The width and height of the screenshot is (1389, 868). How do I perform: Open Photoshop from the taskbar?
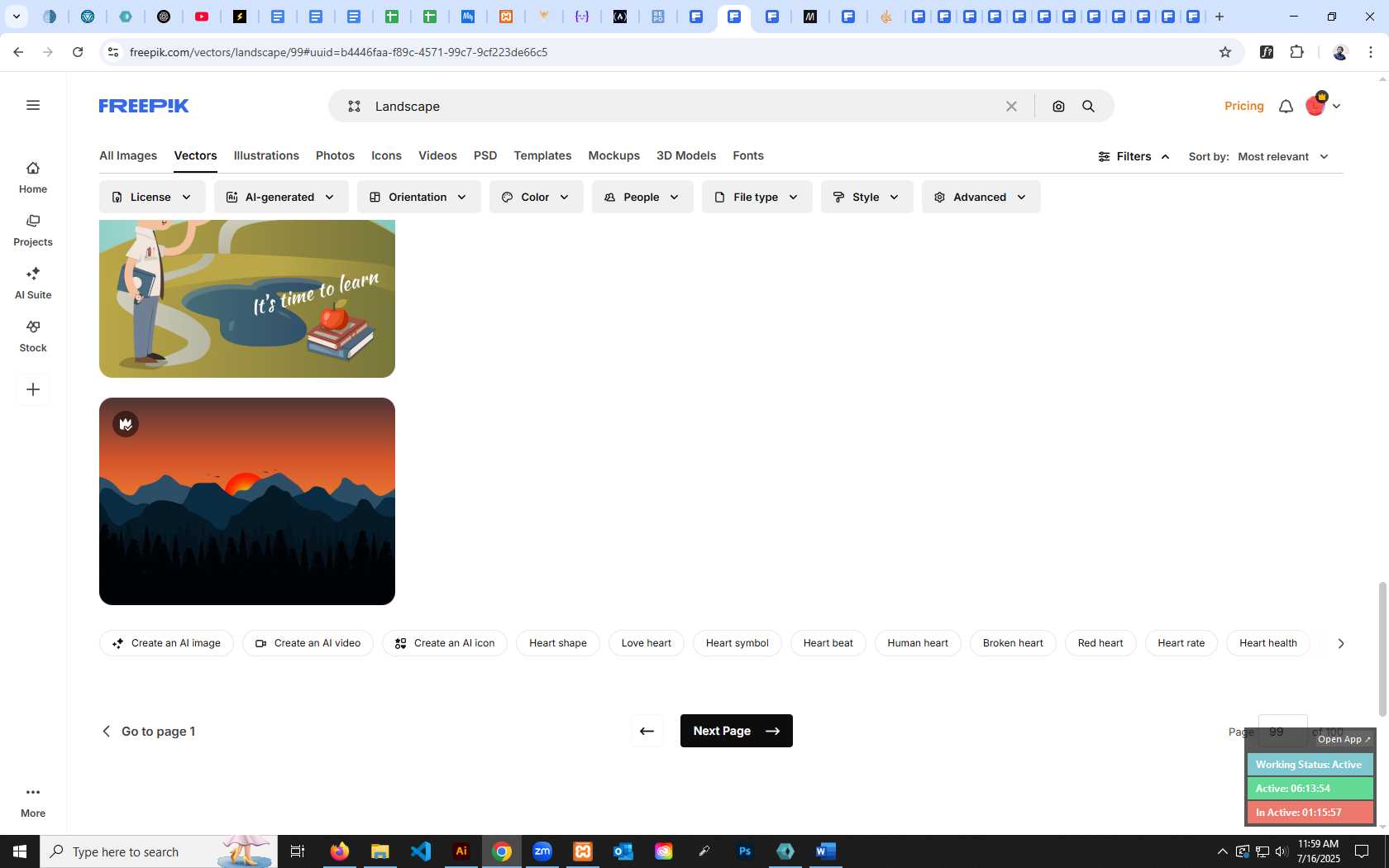[745, 851]
